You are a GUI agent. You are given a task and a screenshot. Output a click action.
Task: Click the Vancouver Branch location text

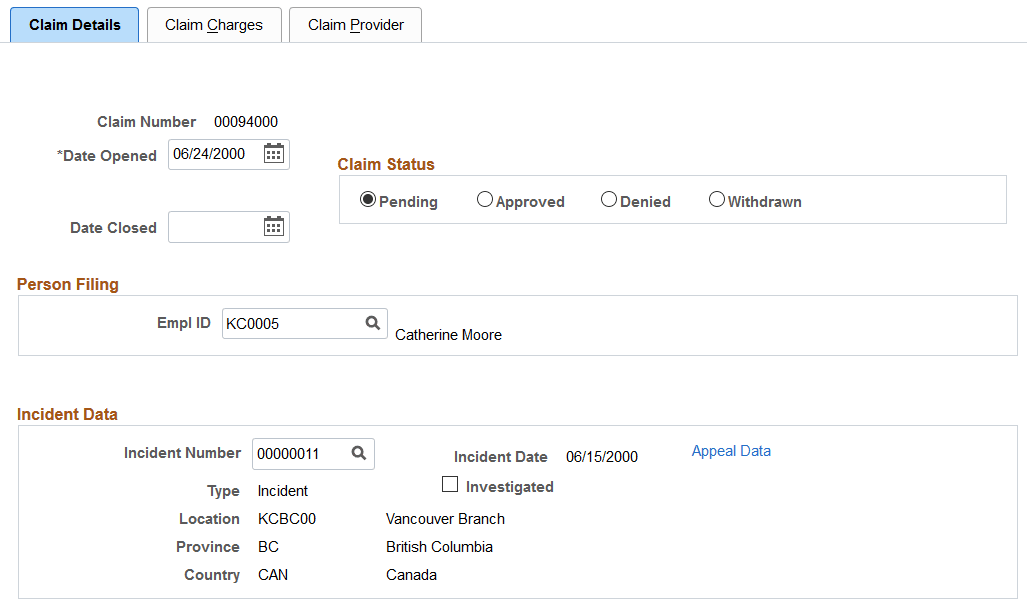[x=445, y=519]
